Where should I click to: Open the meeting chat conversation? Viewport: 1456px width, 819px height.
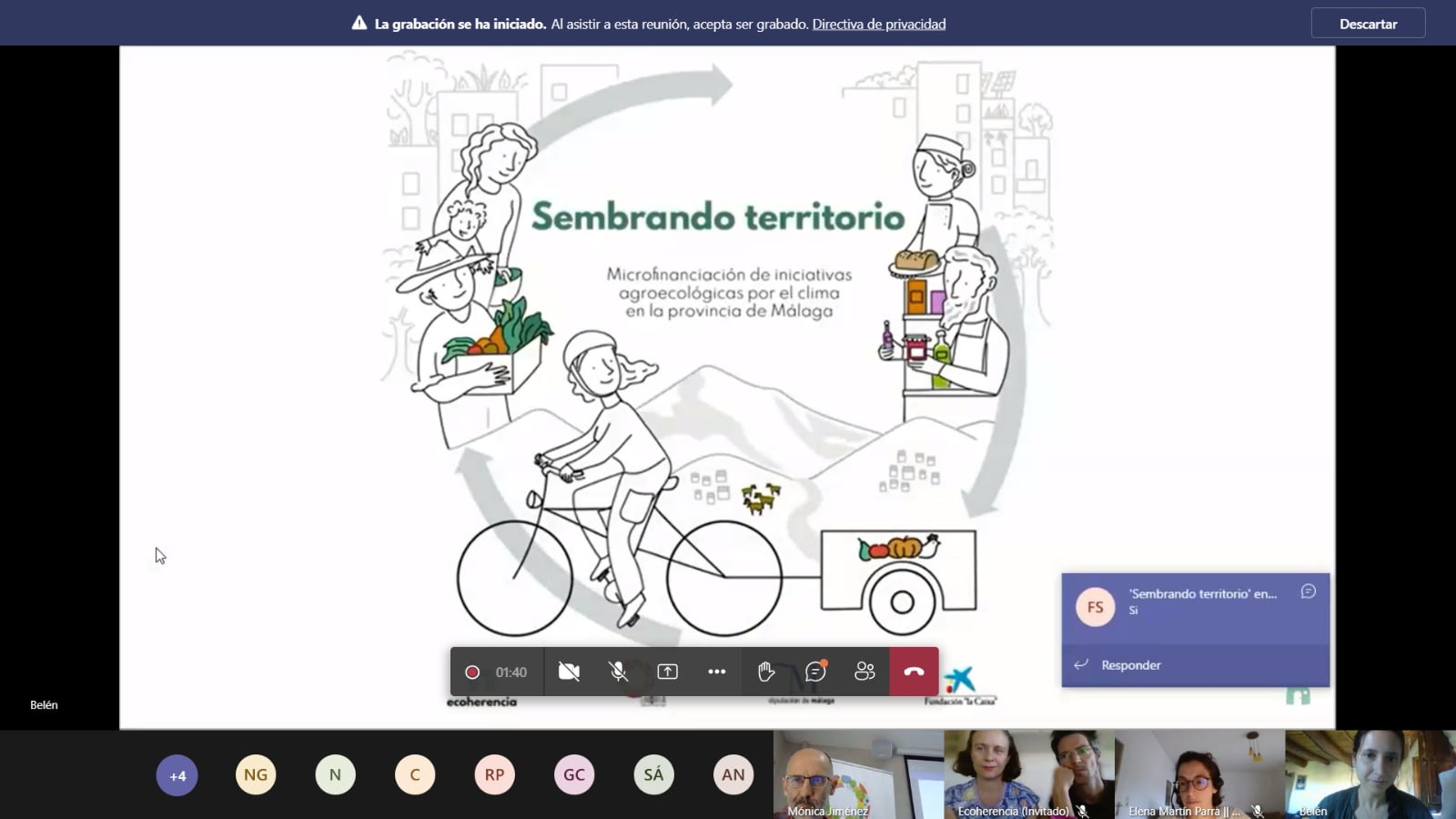(x=815, y=672)
